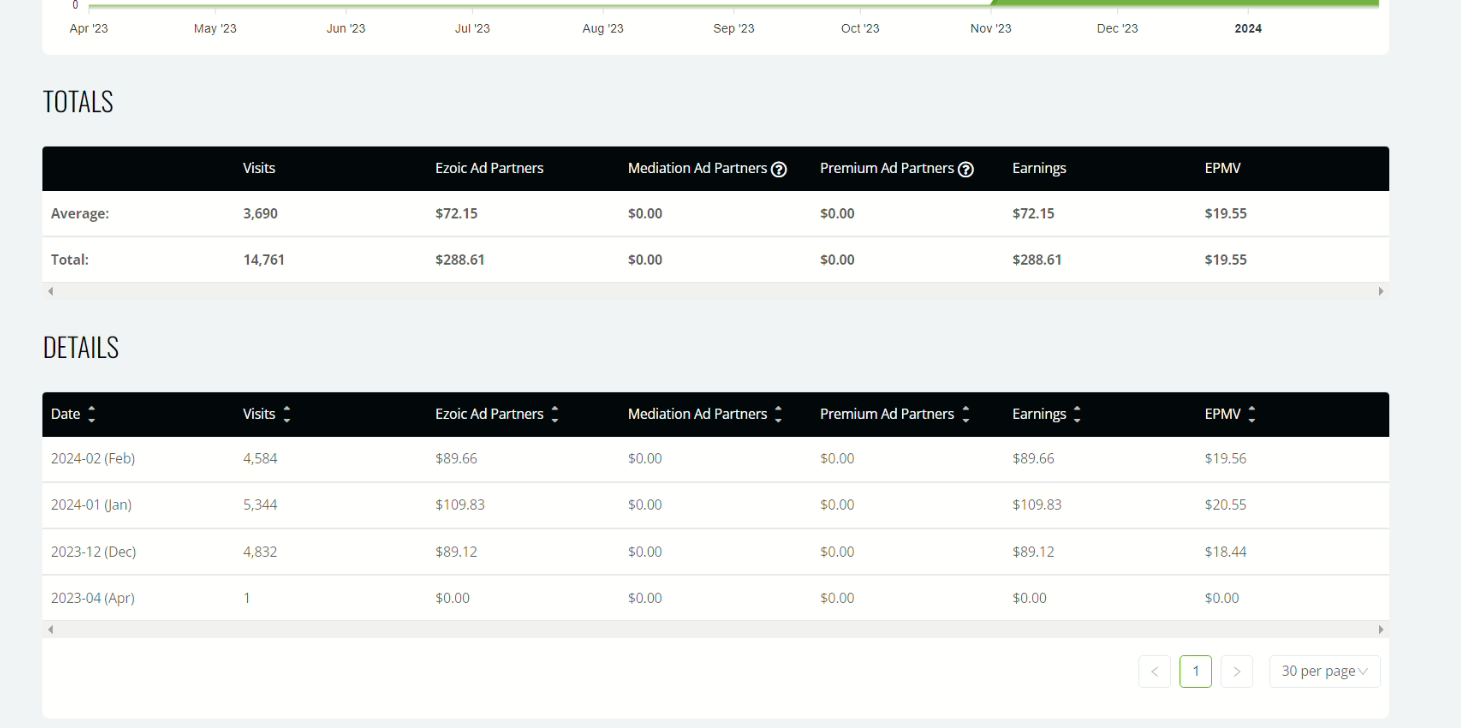
Task: Select page 1 in pagination
Action: [1196, 671]
